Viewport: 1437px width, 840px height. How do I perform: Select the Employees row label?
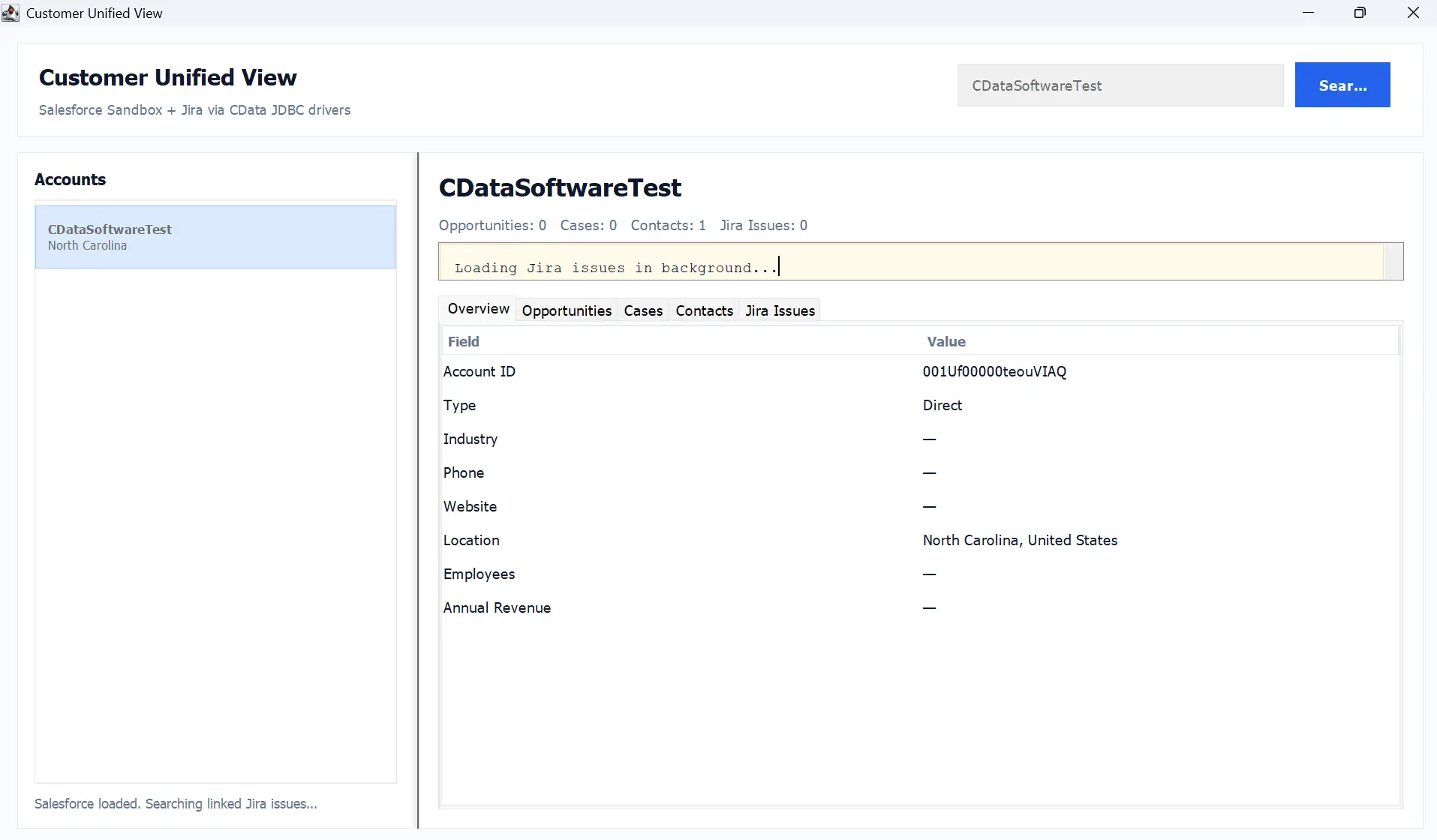point(479,574)
